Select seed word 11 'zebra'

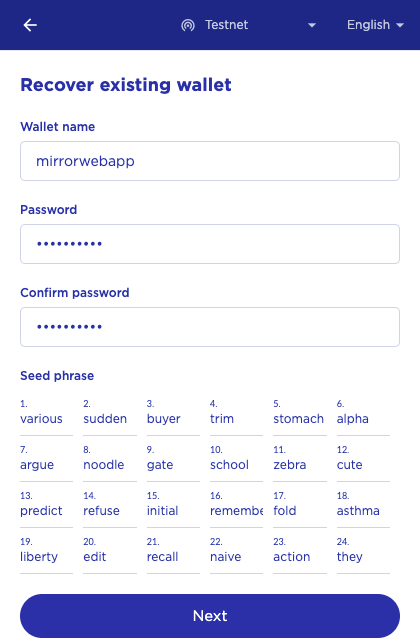[299, 465]
